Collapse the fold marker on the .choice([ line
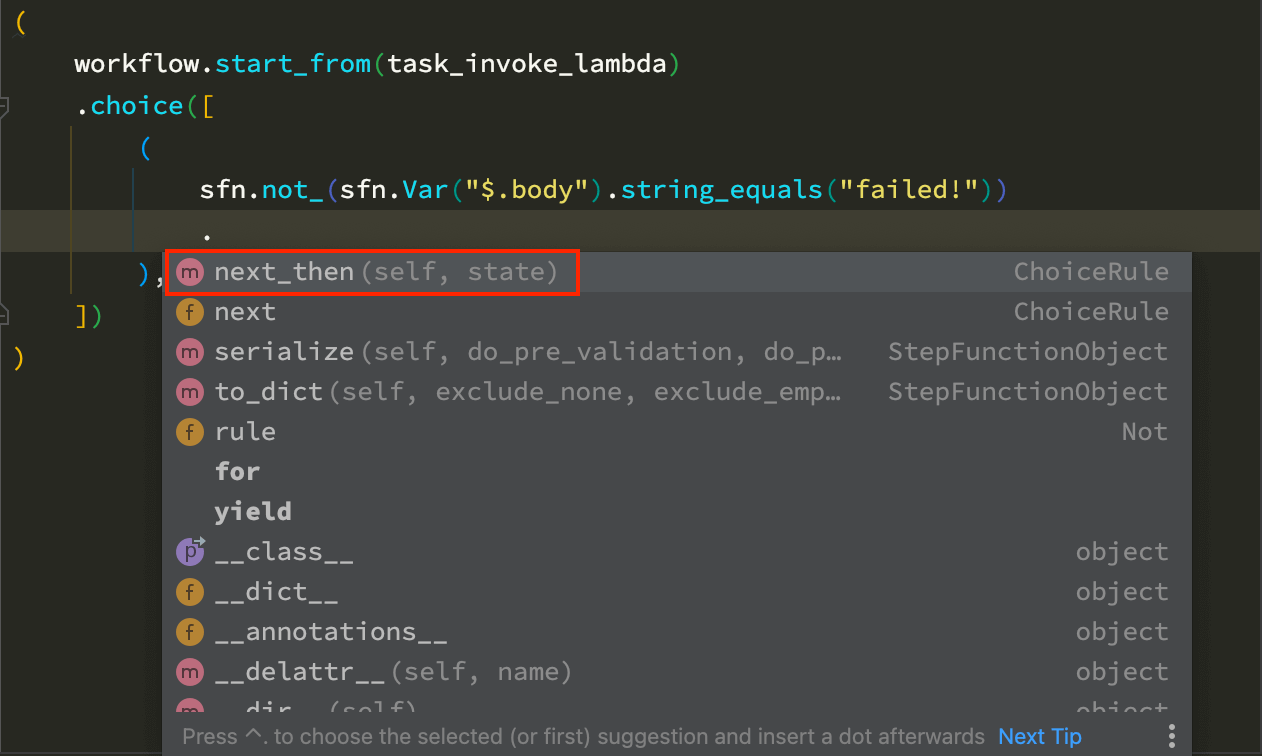The image size is (1262, 756). click(x=5, y=106)
